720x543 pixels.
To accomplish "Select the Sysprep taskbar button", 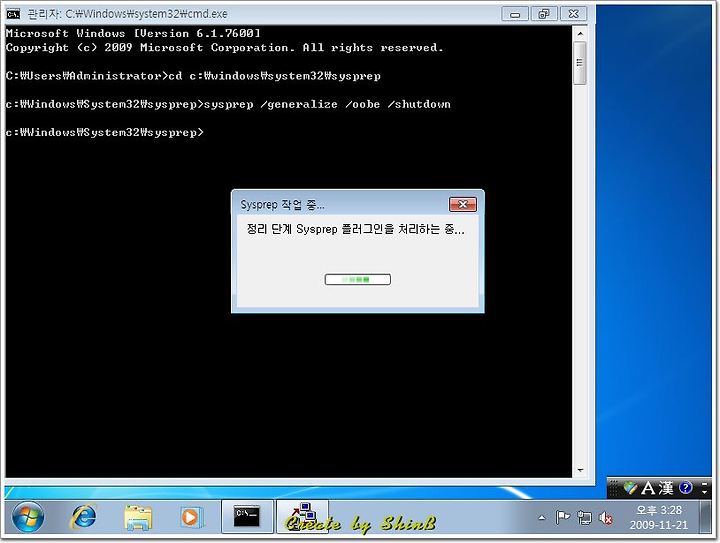I will click(303, 517).
